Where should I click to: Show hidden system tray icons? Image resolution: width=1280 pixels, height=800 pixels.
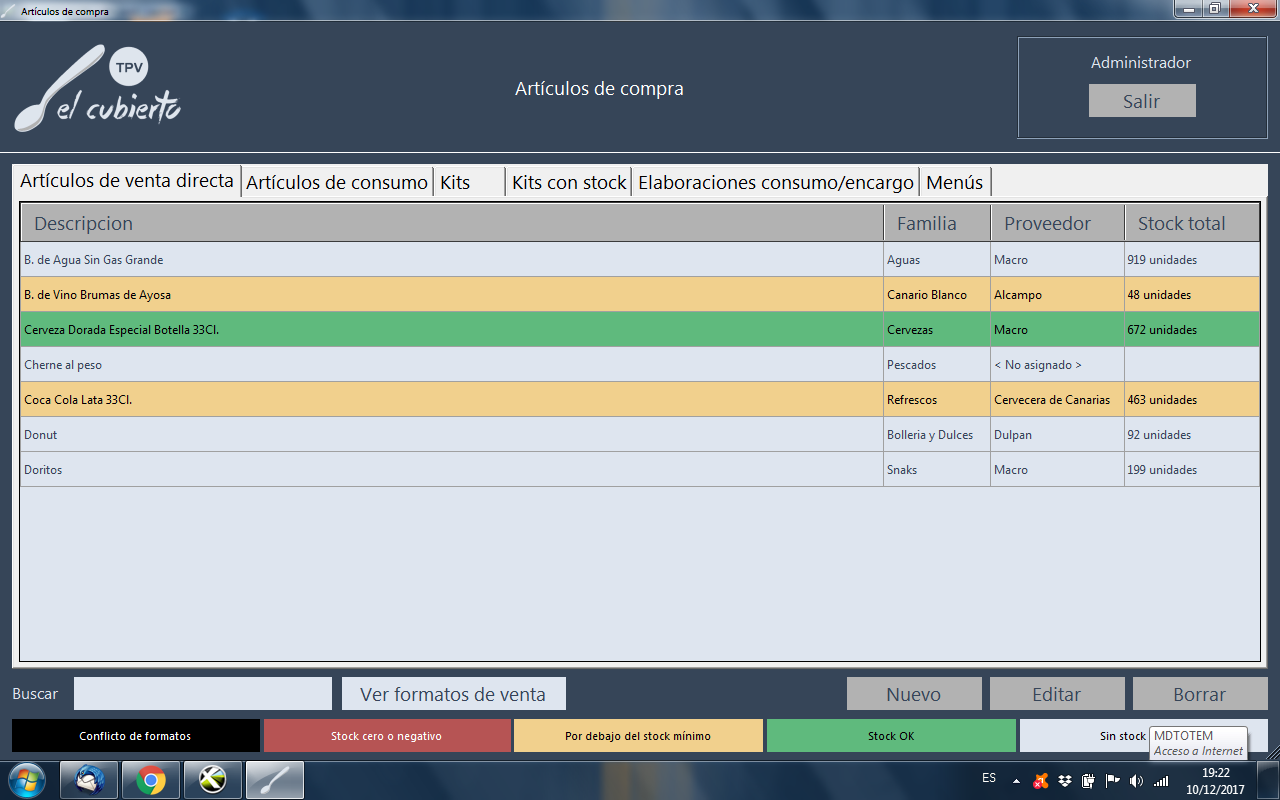coord(1017,780)
